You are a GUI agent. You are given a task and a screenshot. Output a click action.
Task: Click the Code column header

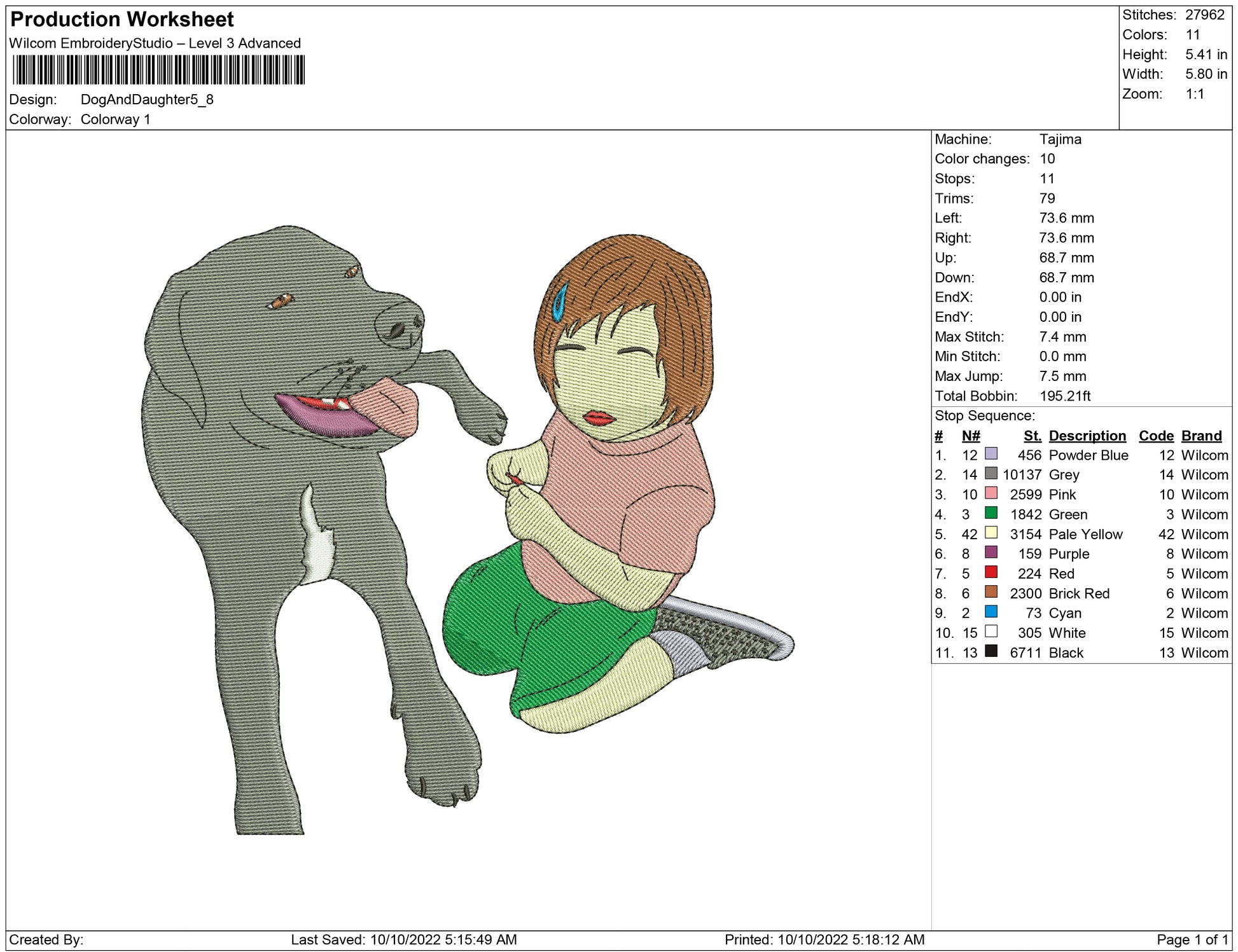(x=1155, y=436)
